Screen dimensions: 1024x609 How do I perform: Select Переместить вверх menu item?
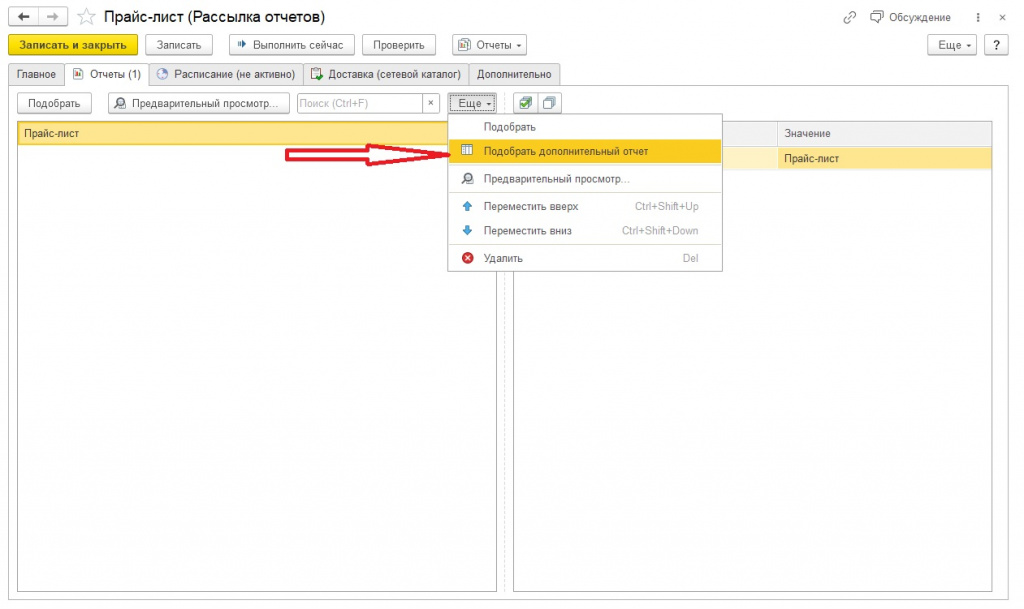click(x=584, y=206)
